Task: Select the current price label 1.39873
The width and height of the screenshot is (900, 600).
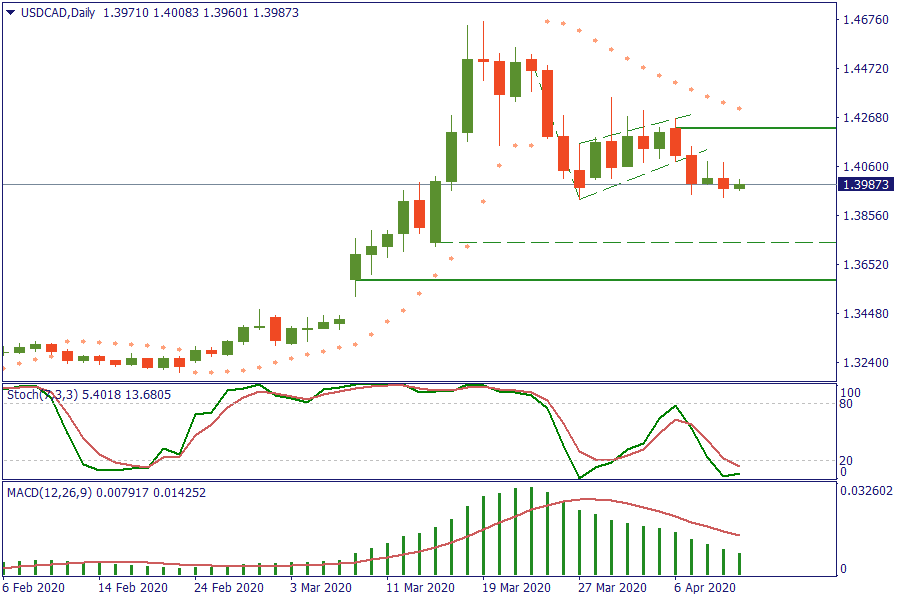Action: click(x=865, y=184)
